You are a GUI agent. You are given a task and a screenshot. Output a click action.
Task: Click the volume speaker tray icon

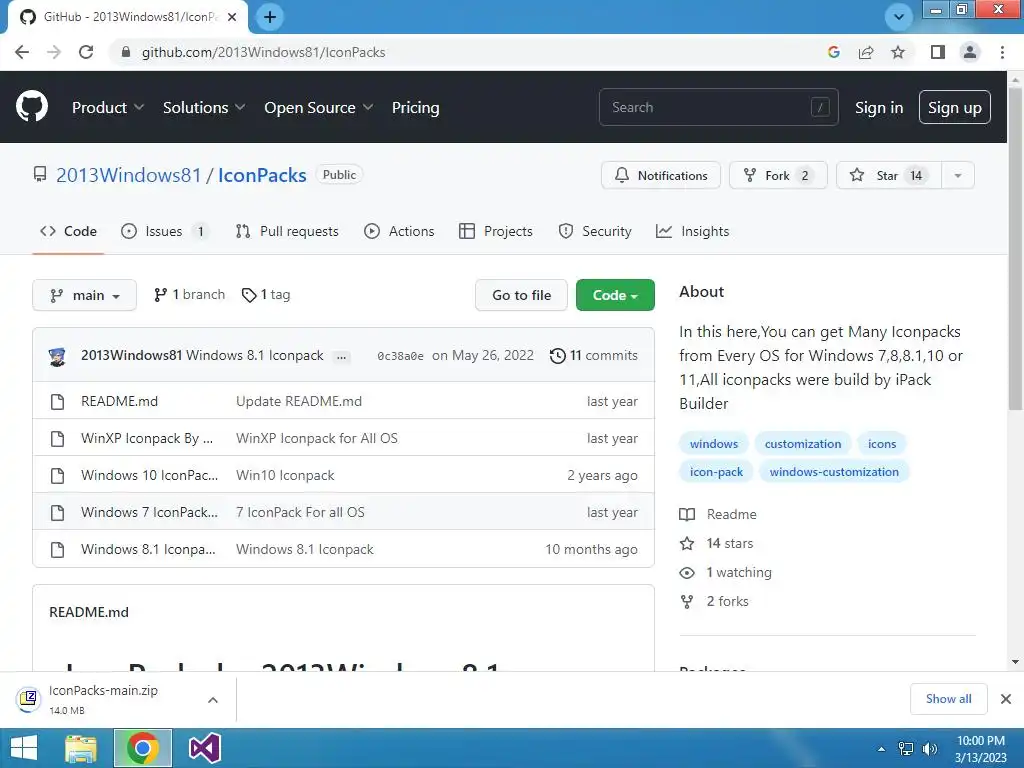click(x=930, y=749)
